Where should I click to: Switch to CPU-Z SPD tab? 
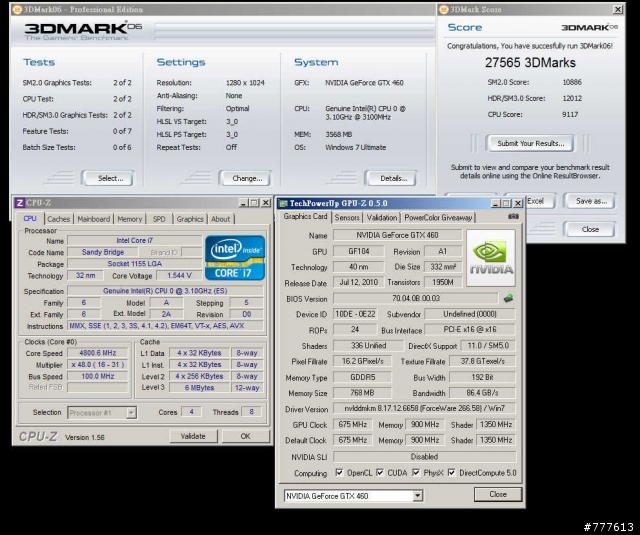pos(159,219)
